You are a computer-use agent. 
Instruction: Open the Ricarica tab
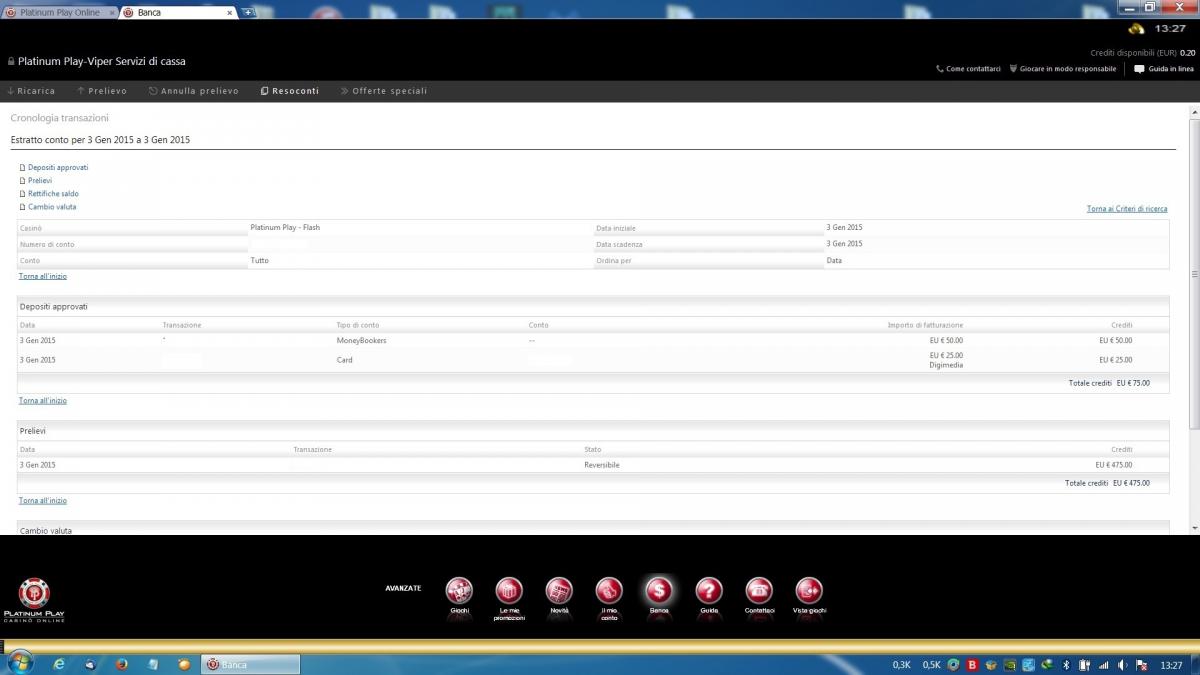[x=31, y=91]
